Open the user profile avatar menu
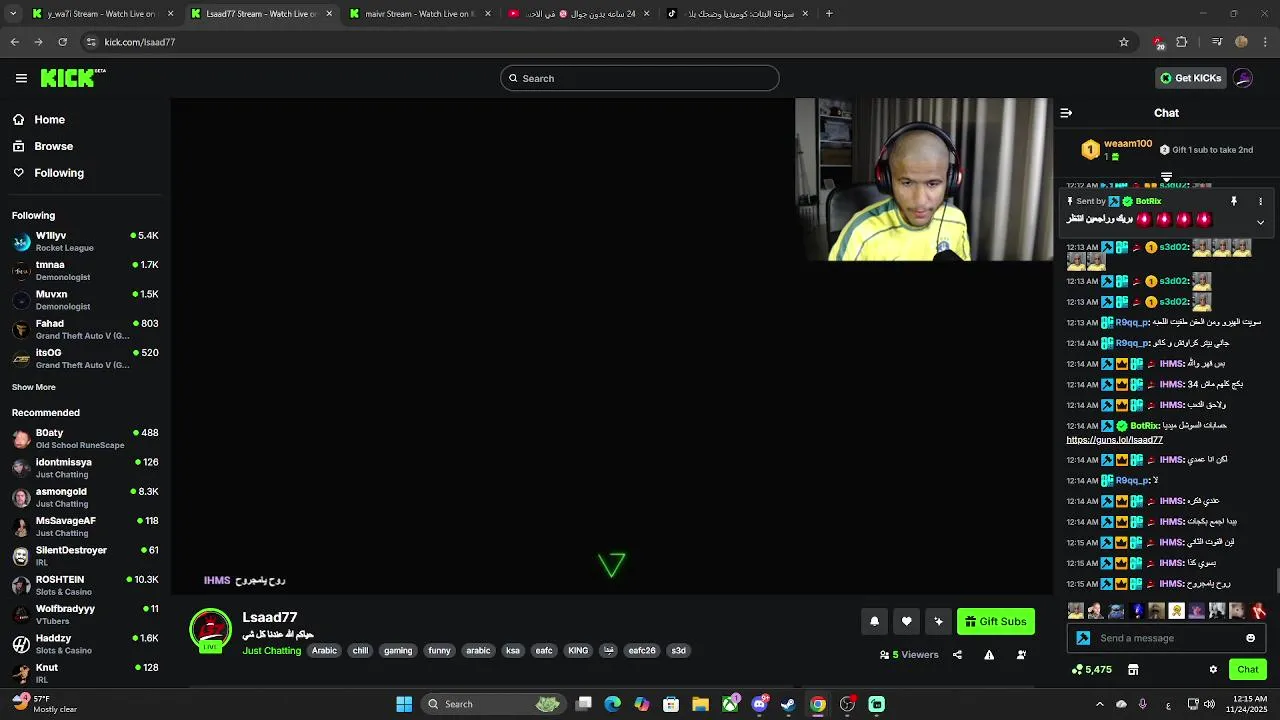Viewport: 1280px width, 720px height. coord(1243,78)
